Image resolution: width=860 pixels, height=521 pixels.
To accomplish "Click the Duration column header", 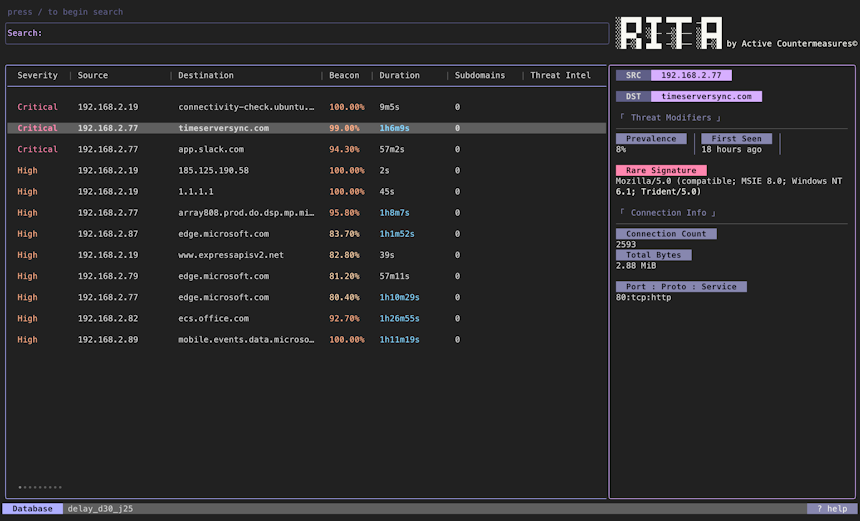I will tap(399, 75).
